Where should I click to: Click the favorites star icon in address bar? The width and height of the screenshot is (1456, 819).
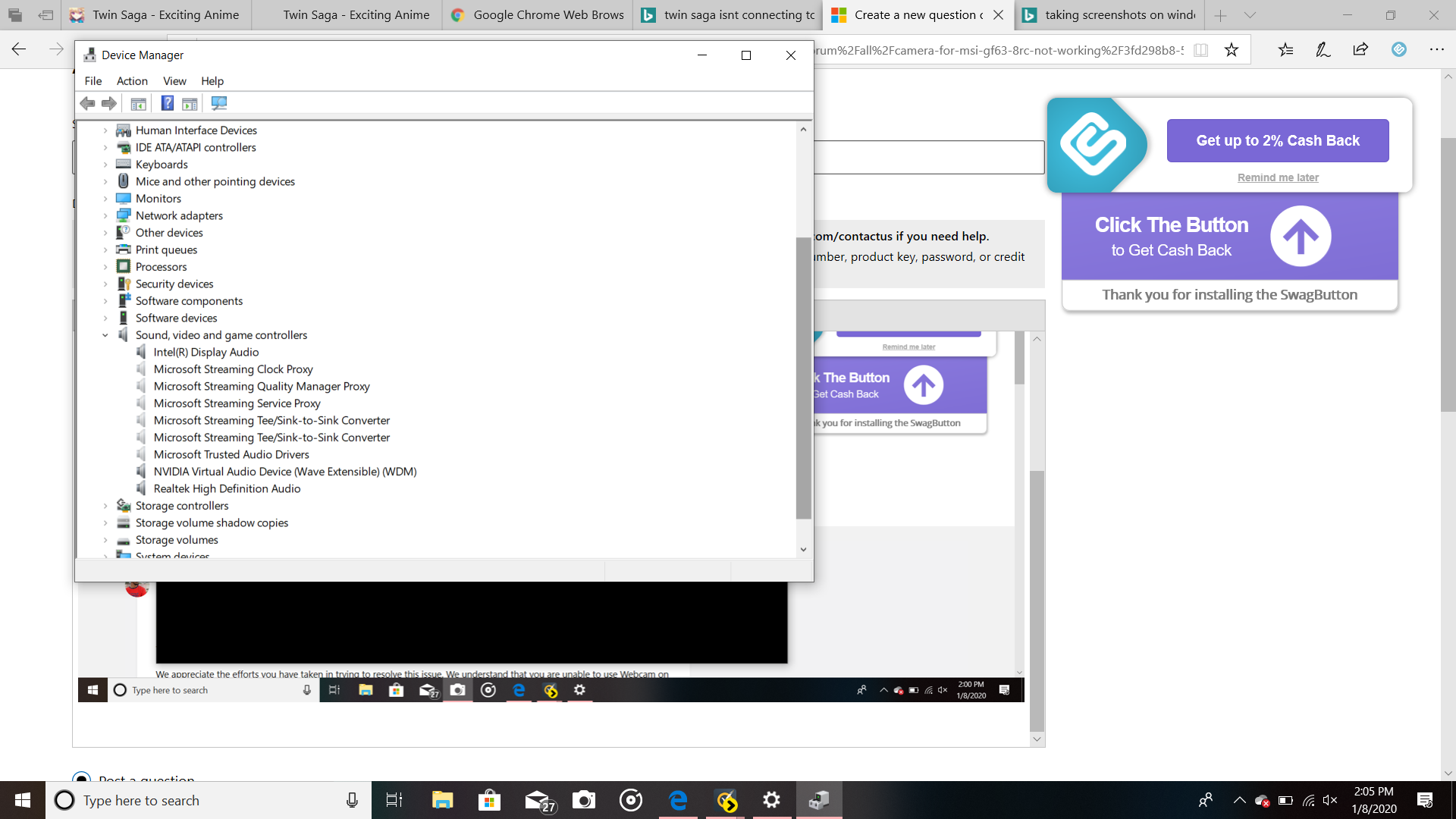point(1231,50)
